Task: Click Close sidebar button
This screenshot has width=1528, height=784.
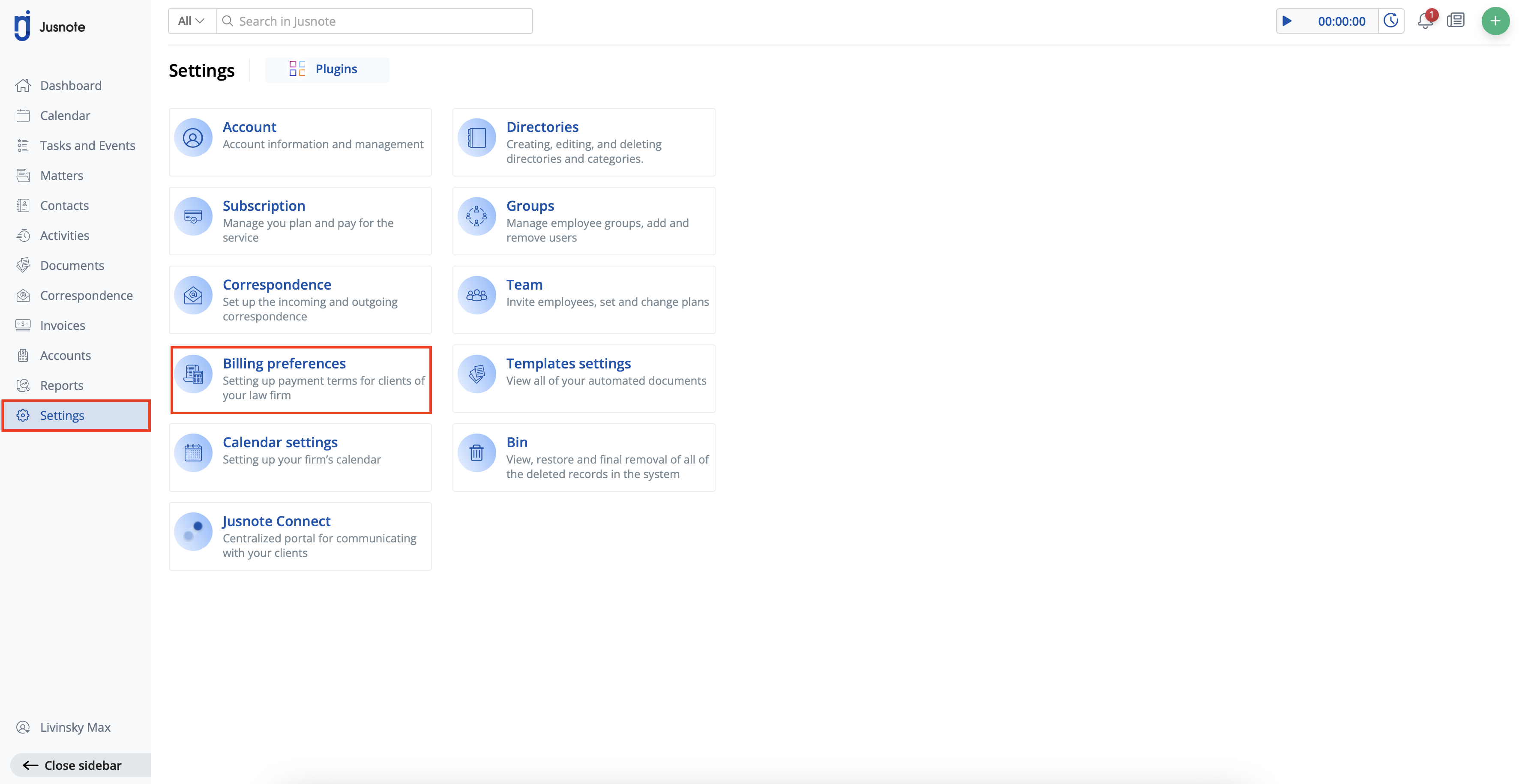Action: pyautogui.click(x=81, y=765)
